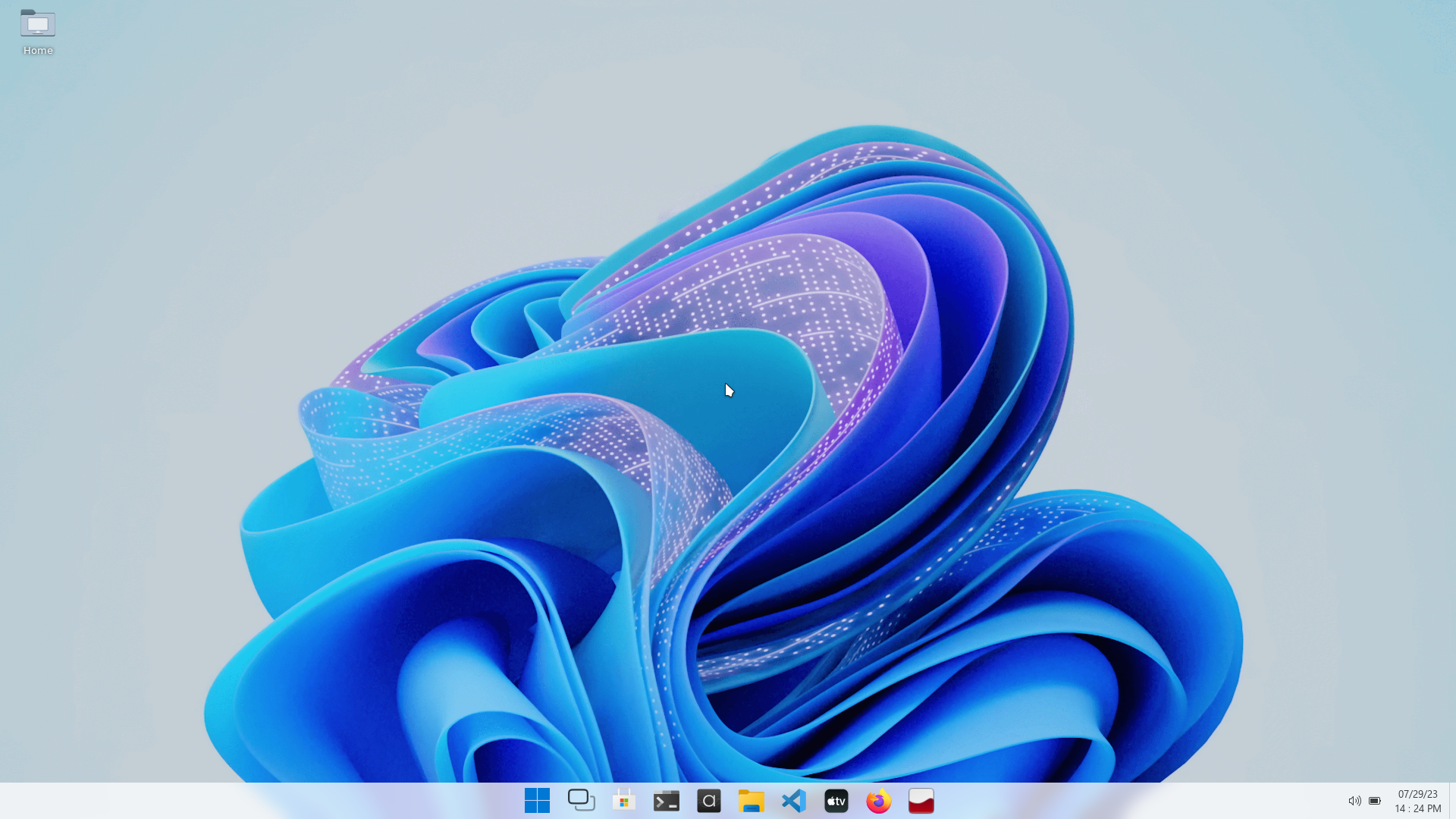Launch Firefox browser from taskbar
Image resolution: width=1456 pixels, height=819 pixels.
point(878,801)
